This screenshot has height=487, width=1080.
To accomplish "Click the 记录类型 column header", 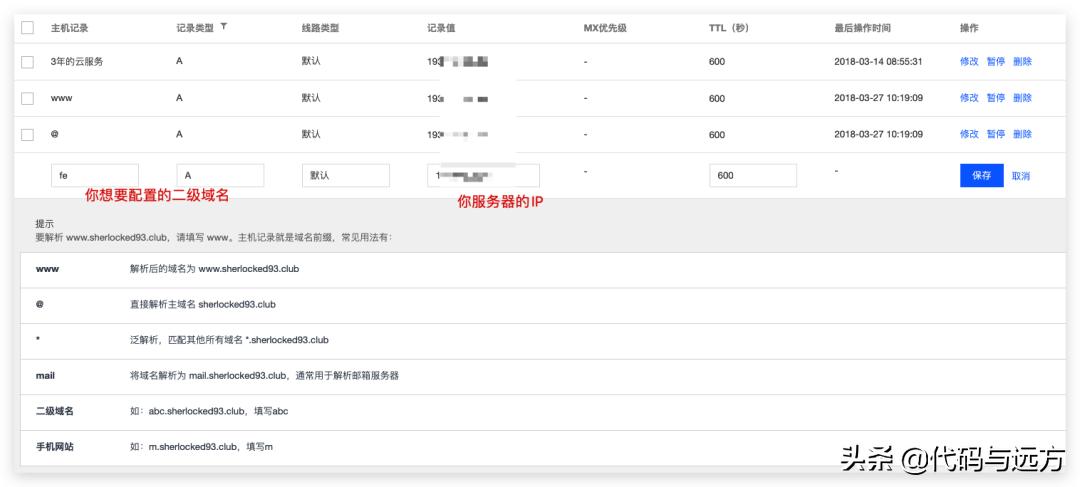I will coord(195,28).
